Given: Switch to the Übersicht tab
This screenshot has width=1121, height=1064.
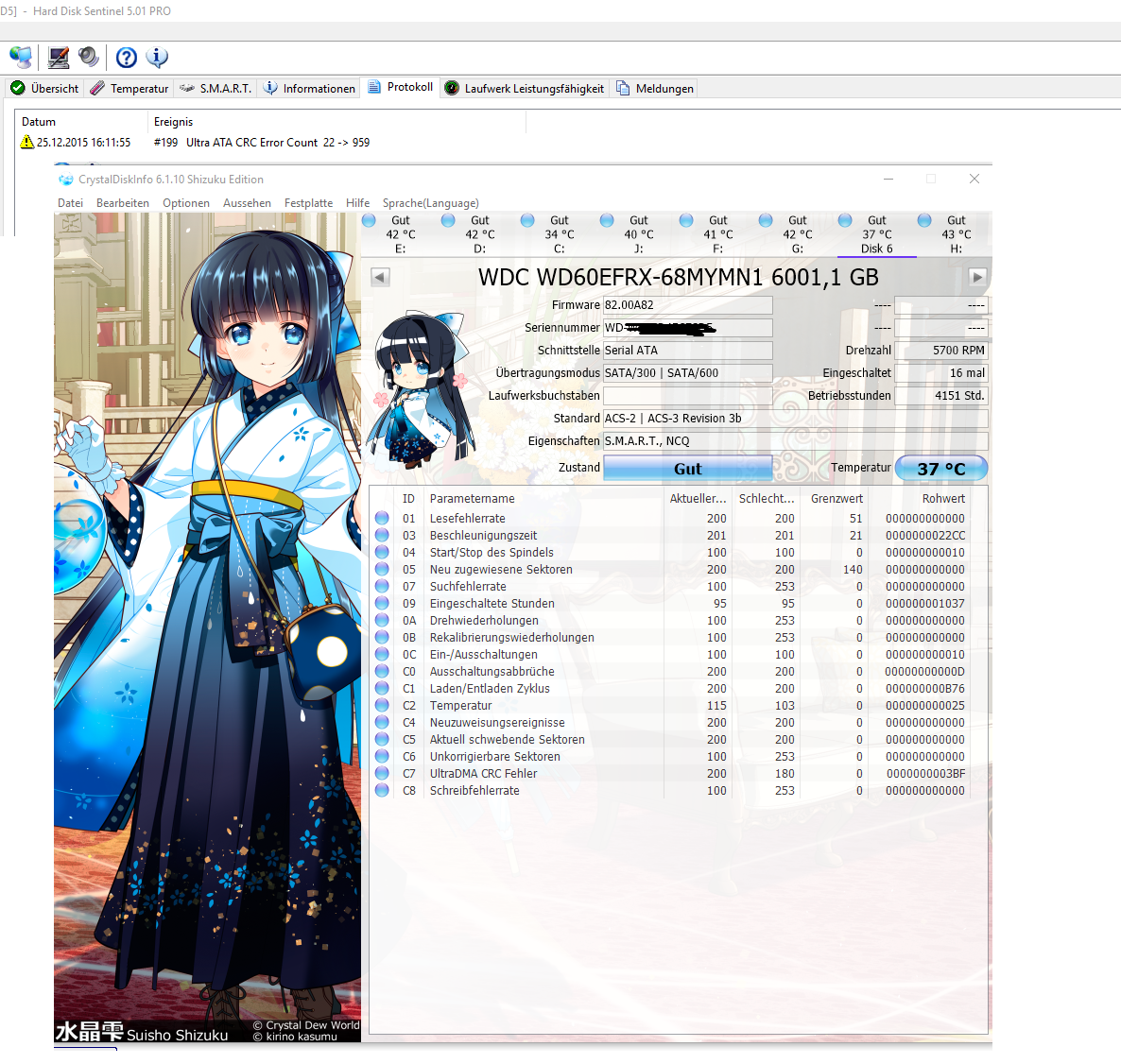Looking at the screenshot, I should point(45,88).
